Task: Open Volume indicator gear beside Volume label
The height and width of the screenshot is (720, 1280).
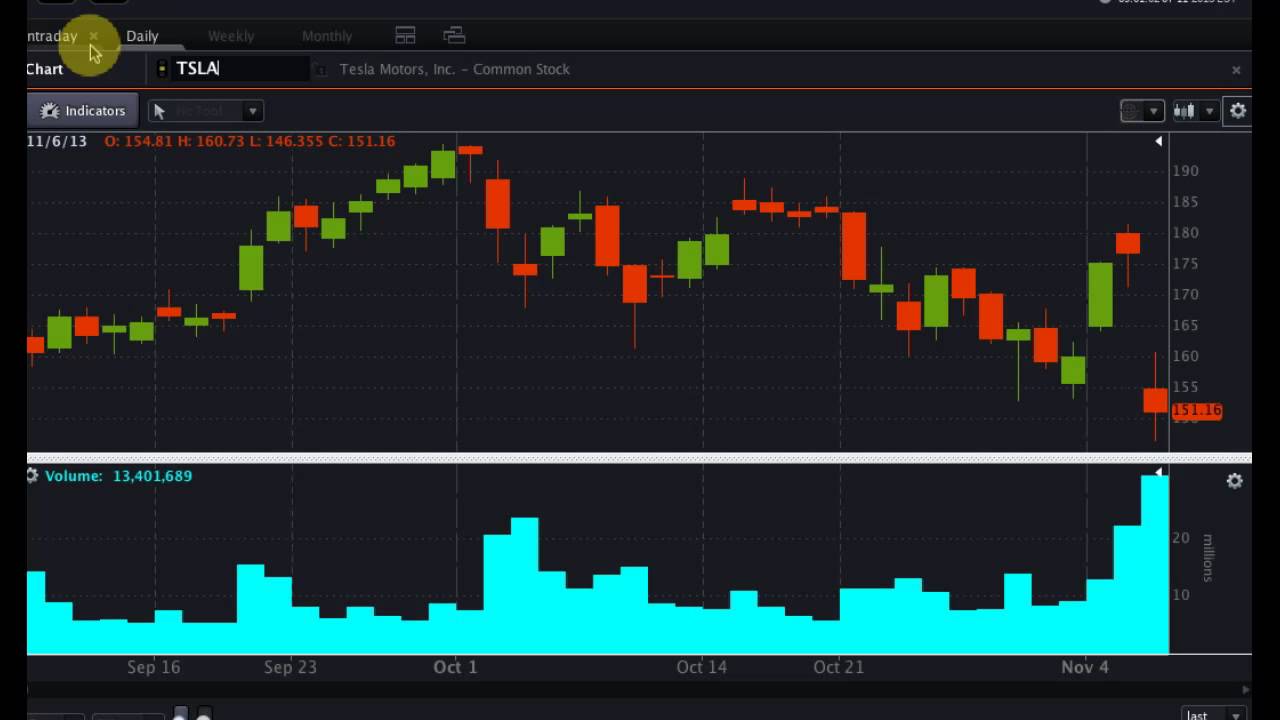Action: coord(32,476)
